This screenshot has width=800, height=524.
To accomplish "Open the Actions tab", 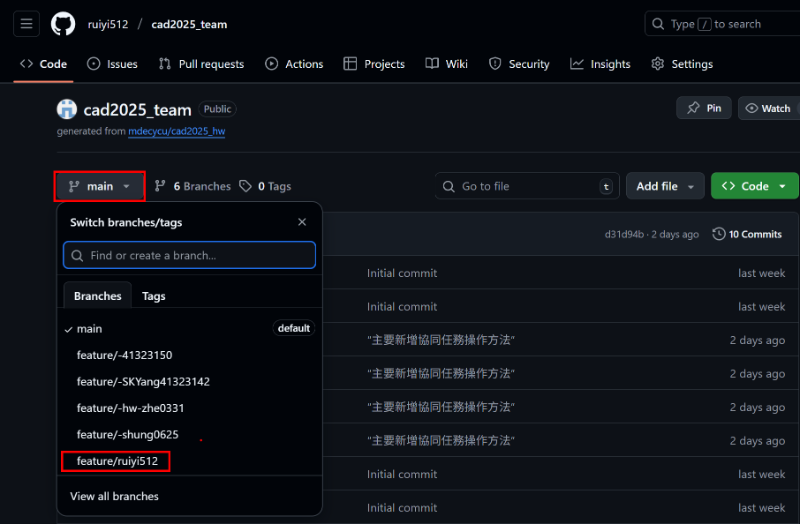I will coord(294,64).
